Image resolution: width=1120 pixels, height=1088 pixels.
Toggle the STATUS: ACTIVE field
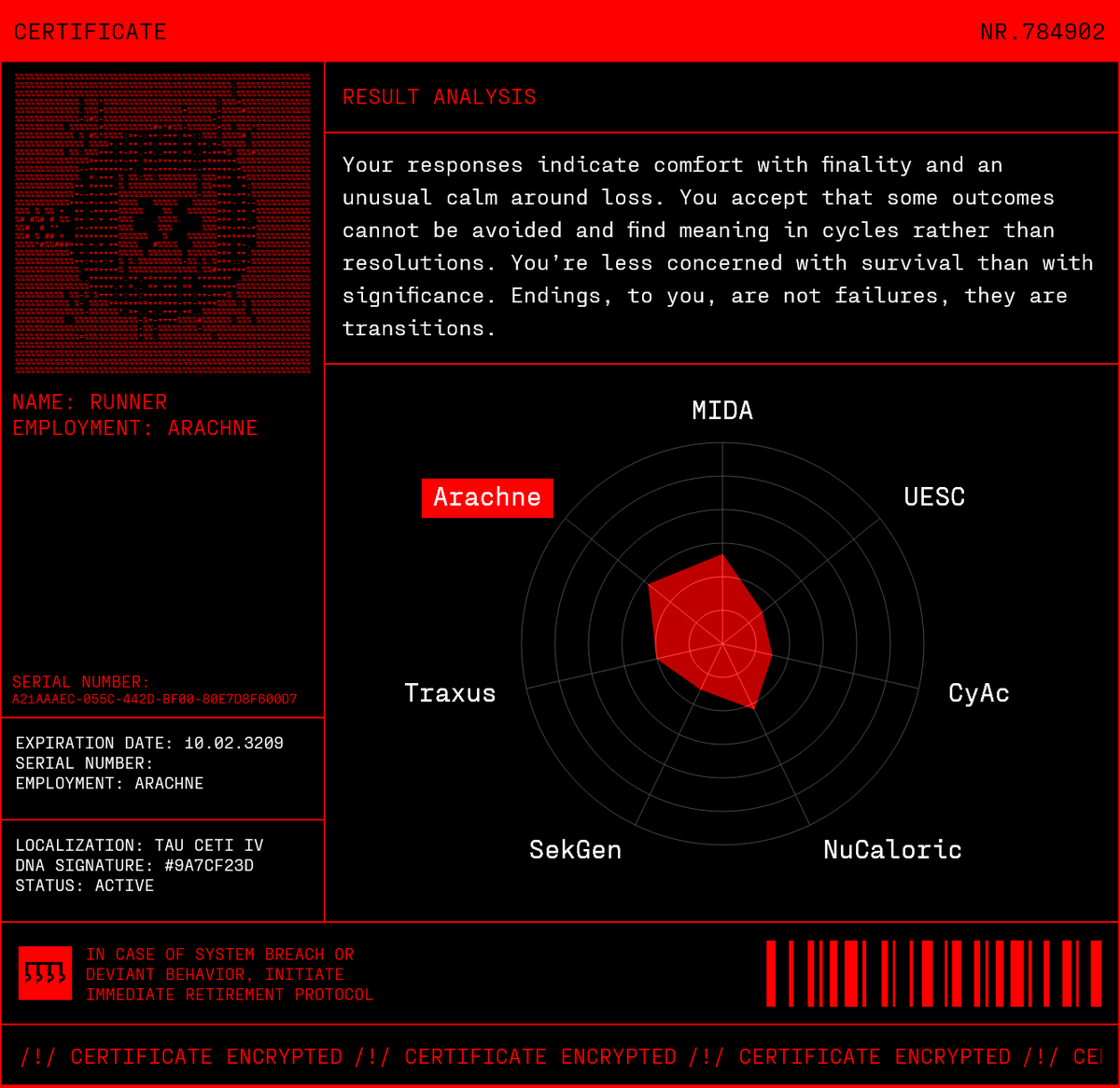point(83,886)
